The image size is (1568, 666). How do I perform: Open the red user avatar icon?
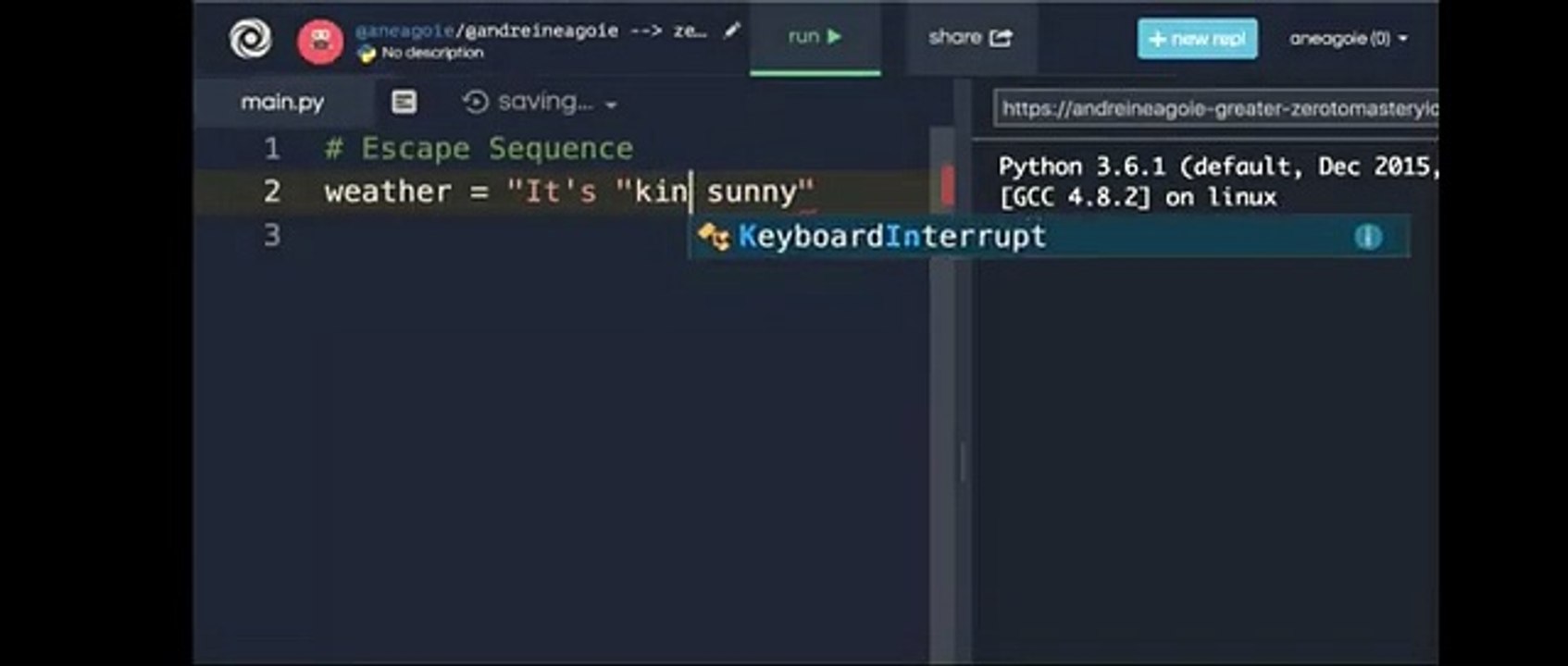pos(319,41)
